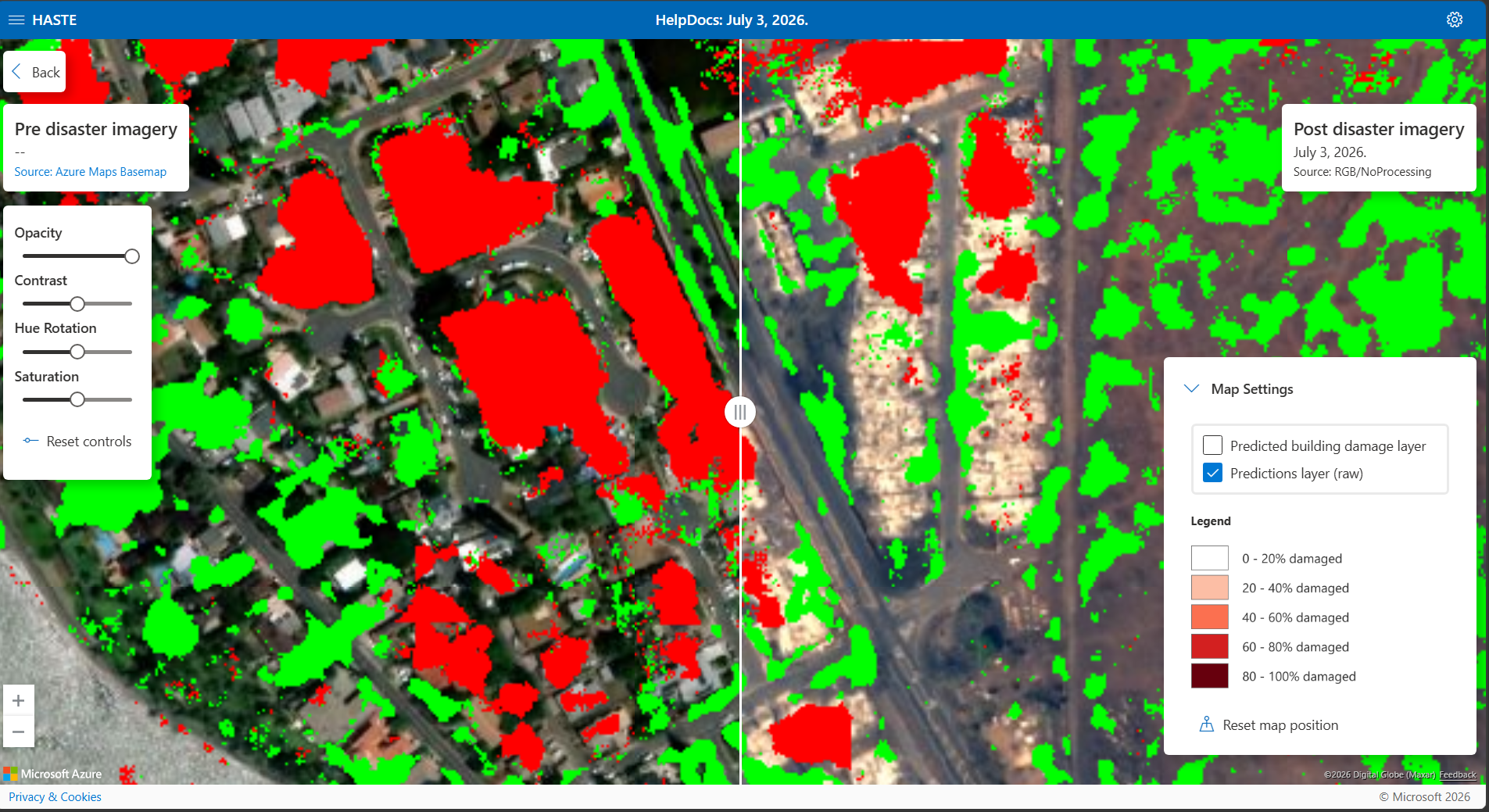Click the 40 - 60% damaged swatch
Screen dimensions: 1489x812
coord(1209,617)
